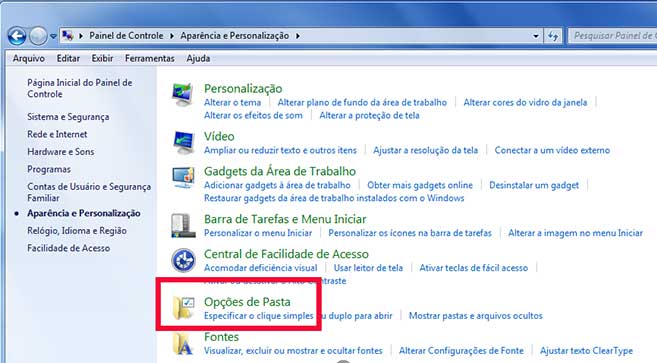Click Restaurar gadgets da área de trabalho link

[x=334, y=198]
